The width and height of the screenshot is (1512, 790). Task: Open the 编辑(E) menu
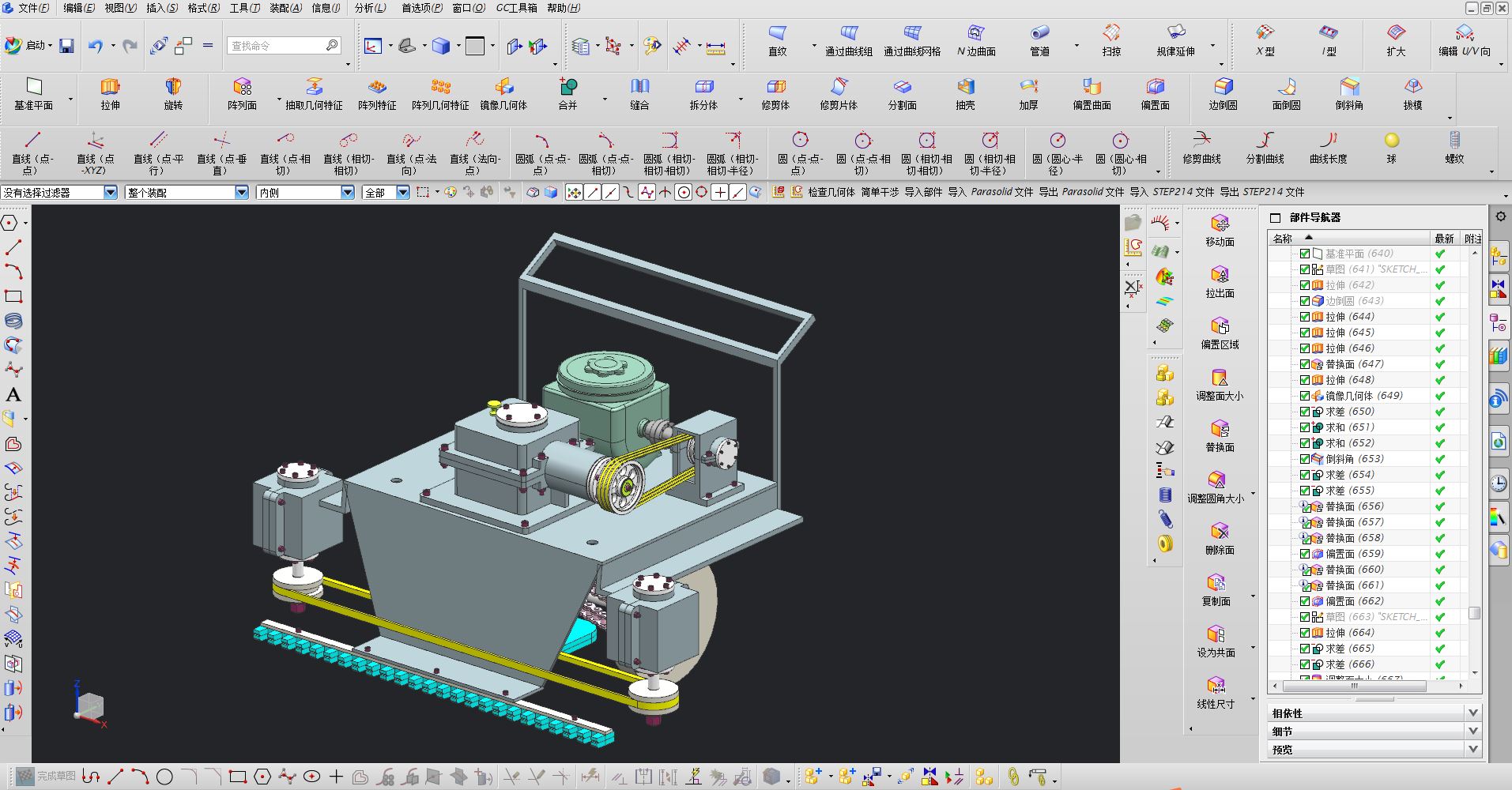click(78, 8)
